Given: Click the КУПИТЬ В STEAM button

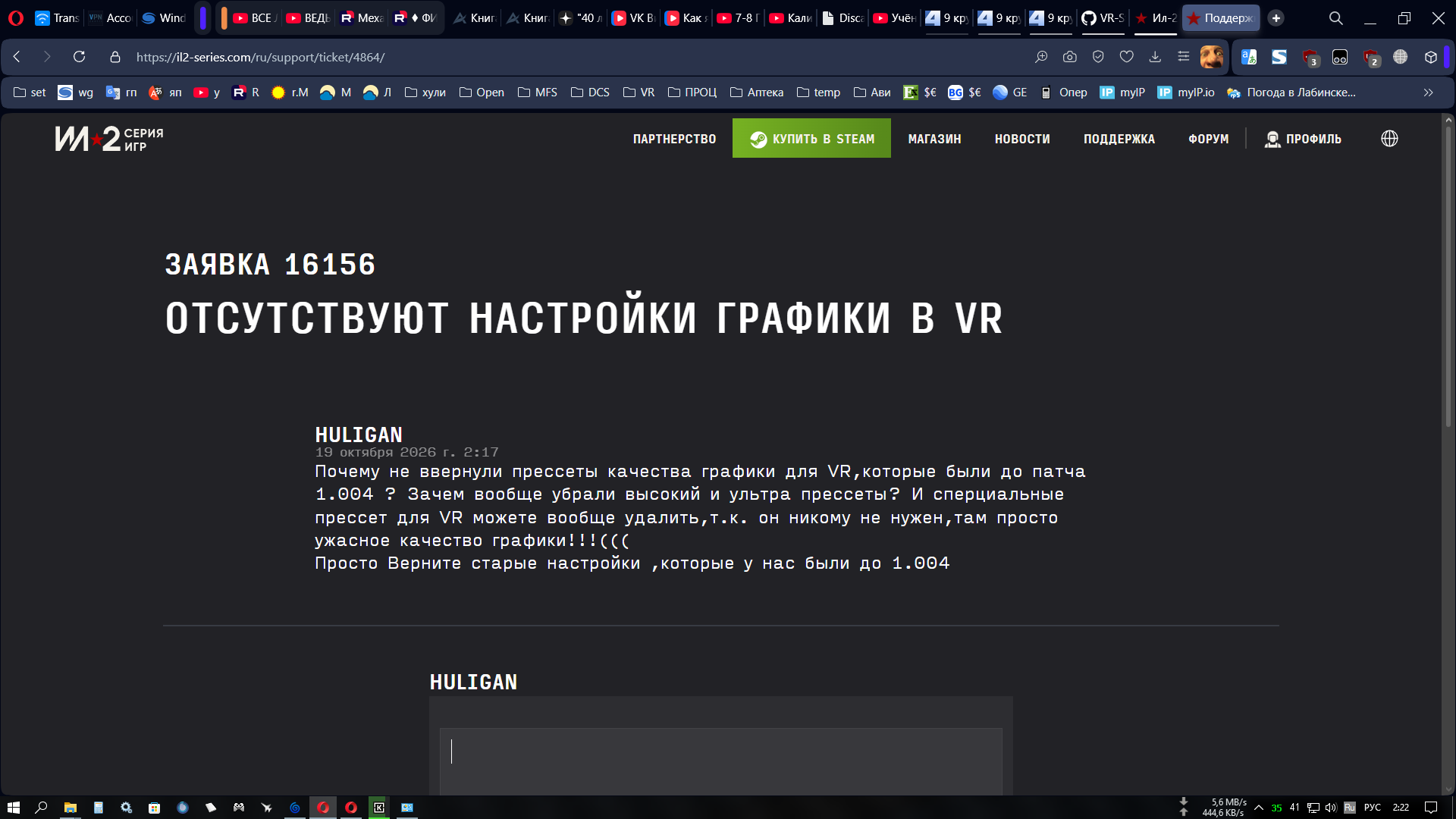Looking at the screenshot, I should pyautogui.click(x=811, y=139).
